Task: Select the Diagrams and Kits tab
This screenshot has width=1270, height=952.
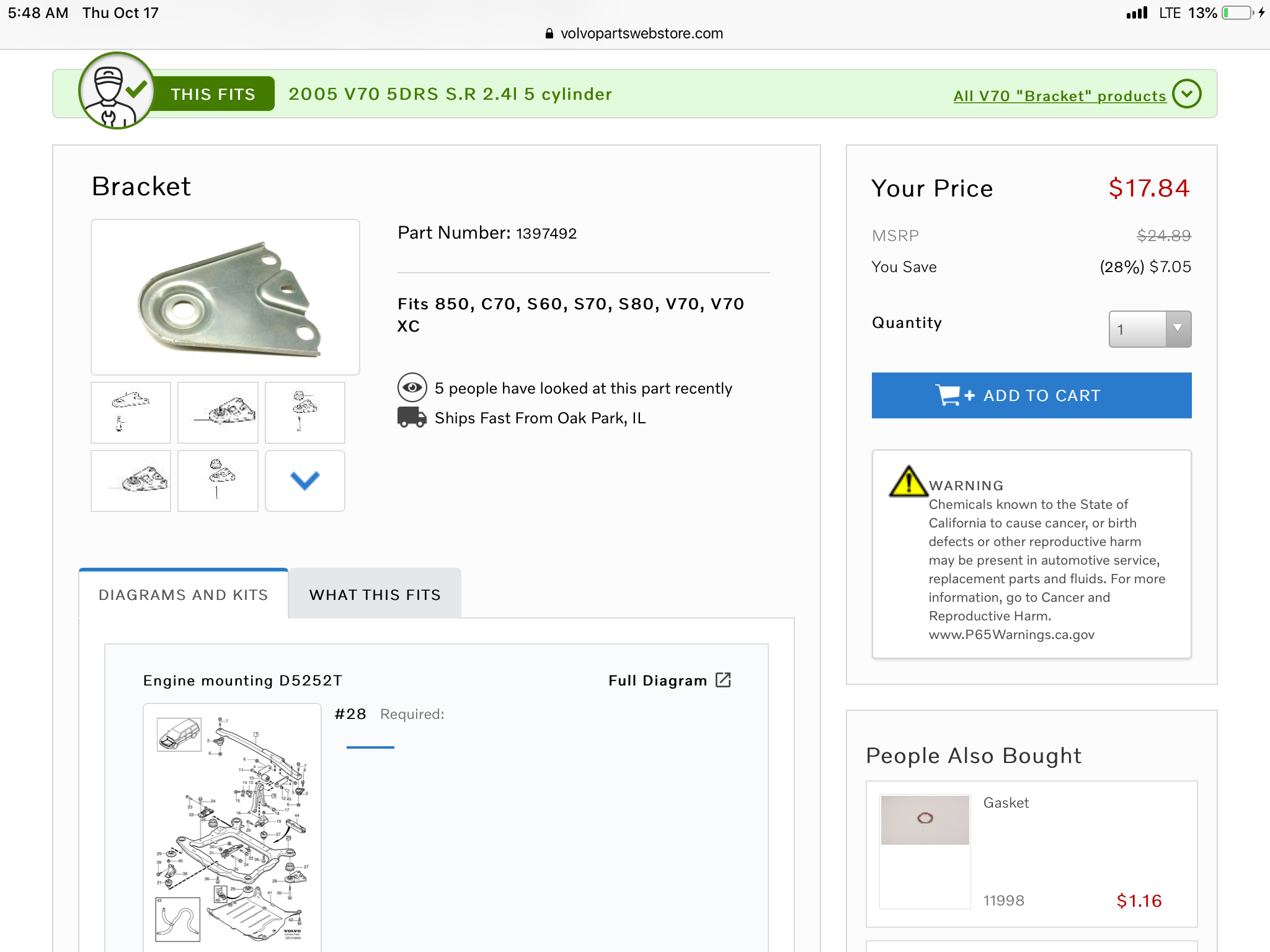Action: click(x=183, y=594)
